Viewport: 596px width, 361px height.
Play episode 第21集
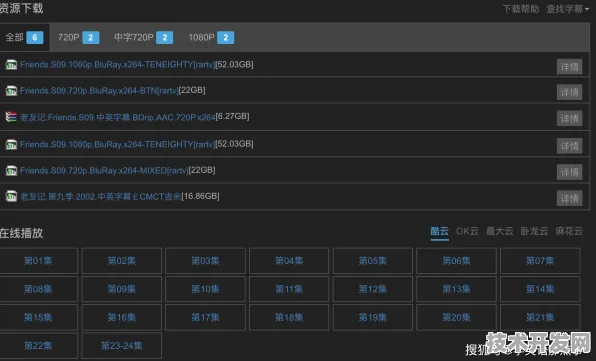(x=540, y=317)
